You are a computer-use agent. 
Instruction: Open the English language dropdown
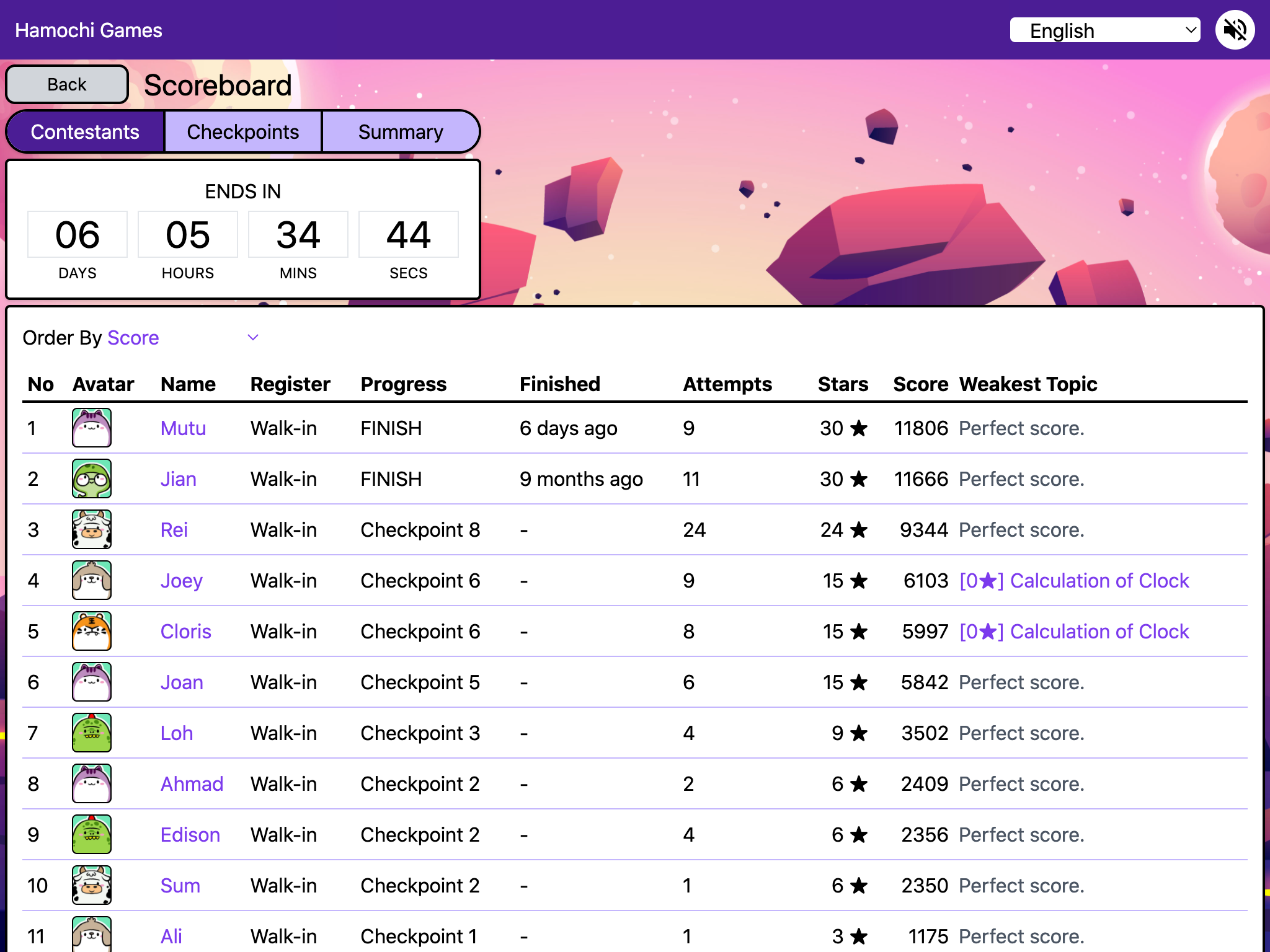1104,30
